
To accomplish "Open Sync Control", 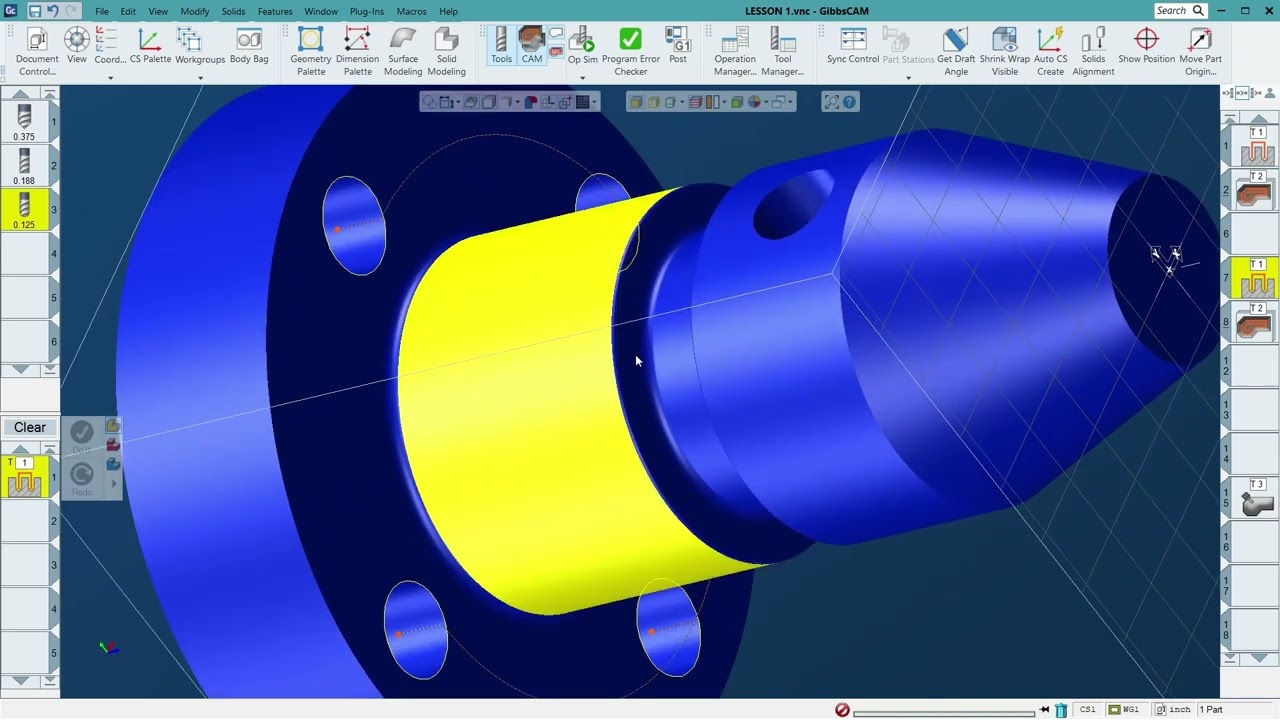I will (x=853, y=47).
